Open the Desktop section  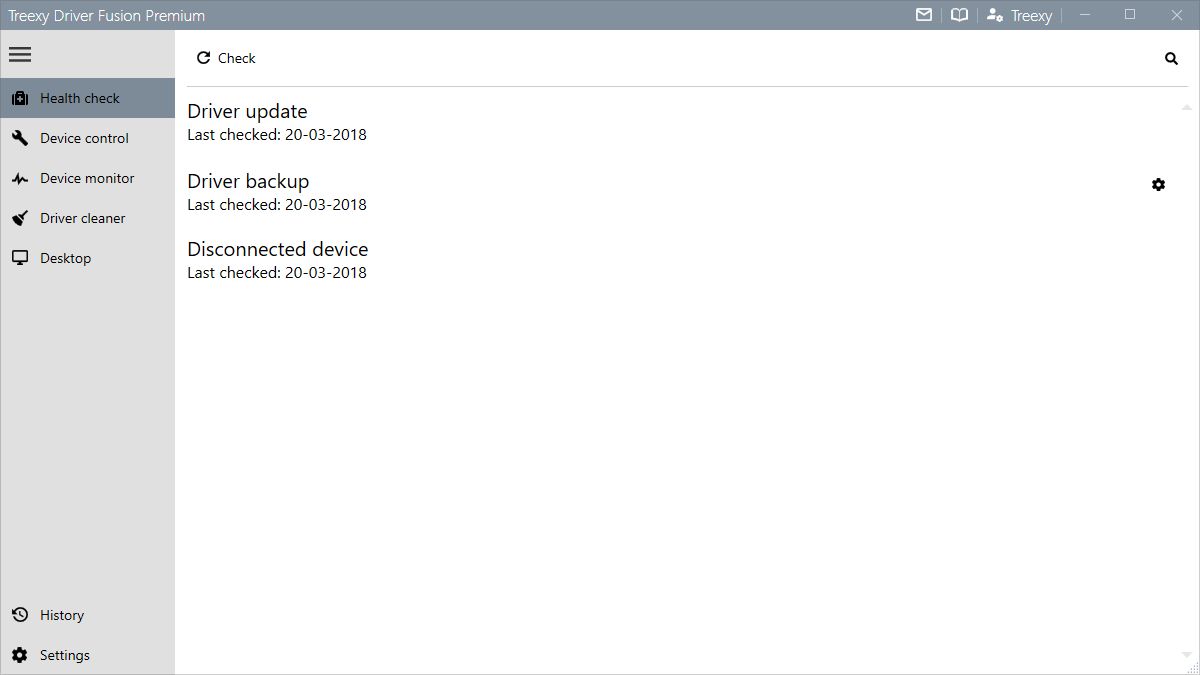coord(64,257)
